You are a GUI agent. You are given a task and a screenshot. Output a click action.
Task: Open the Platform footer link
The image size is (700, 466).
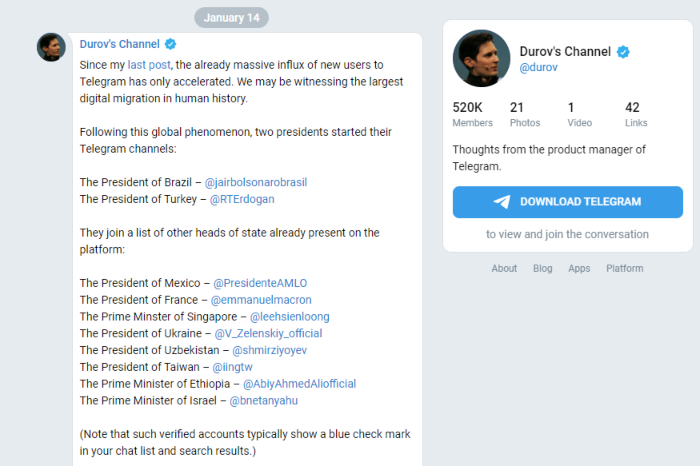pyautogui.click(x=624, y=268)
